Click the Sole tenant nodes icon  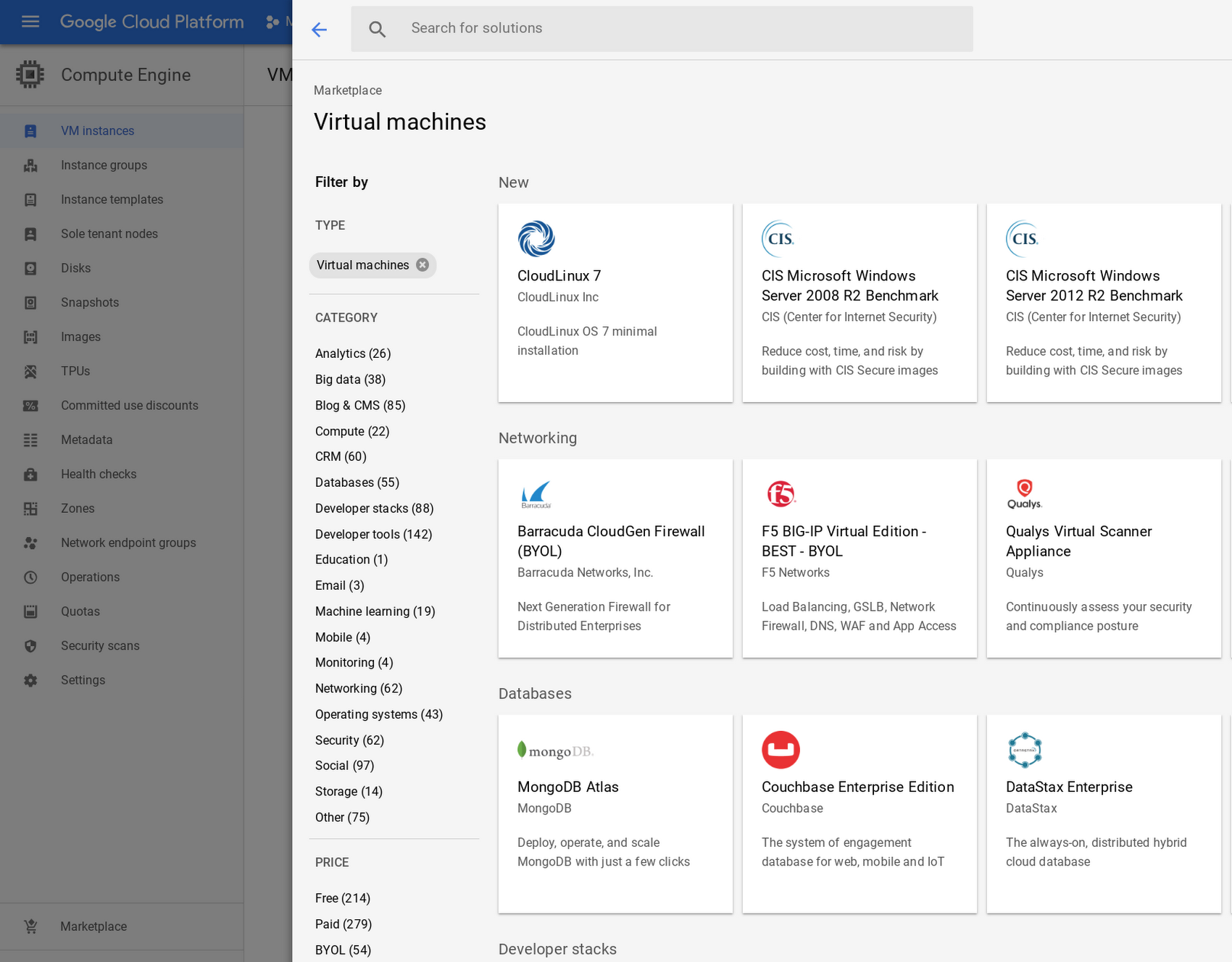tap(30, 234)
